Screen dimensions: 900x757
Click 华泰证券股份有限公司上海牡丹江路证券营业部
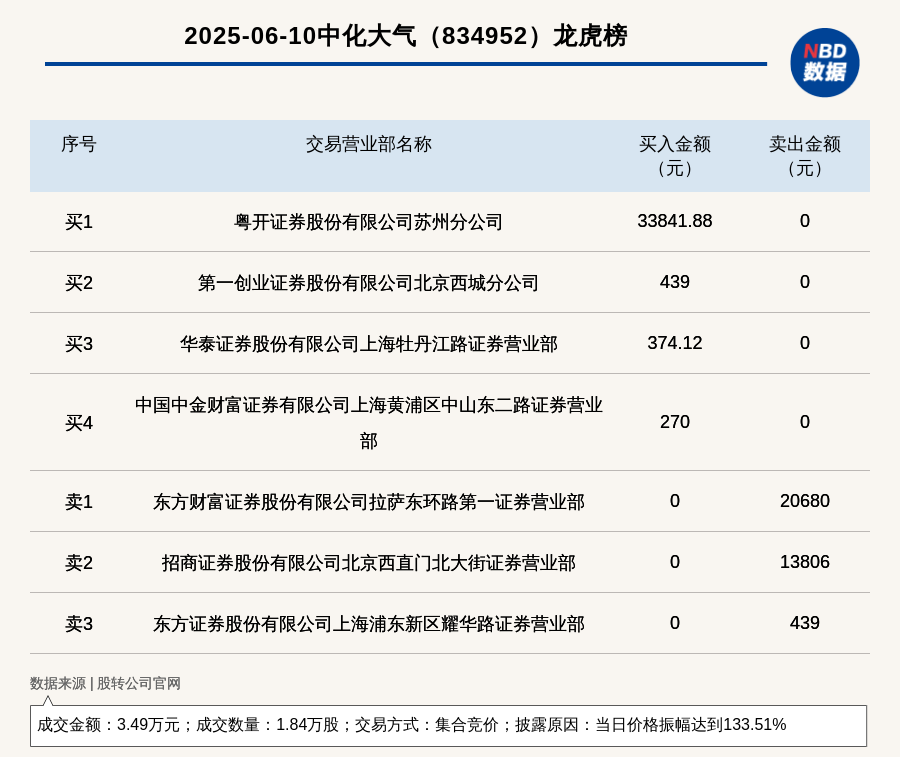[368, 344]
